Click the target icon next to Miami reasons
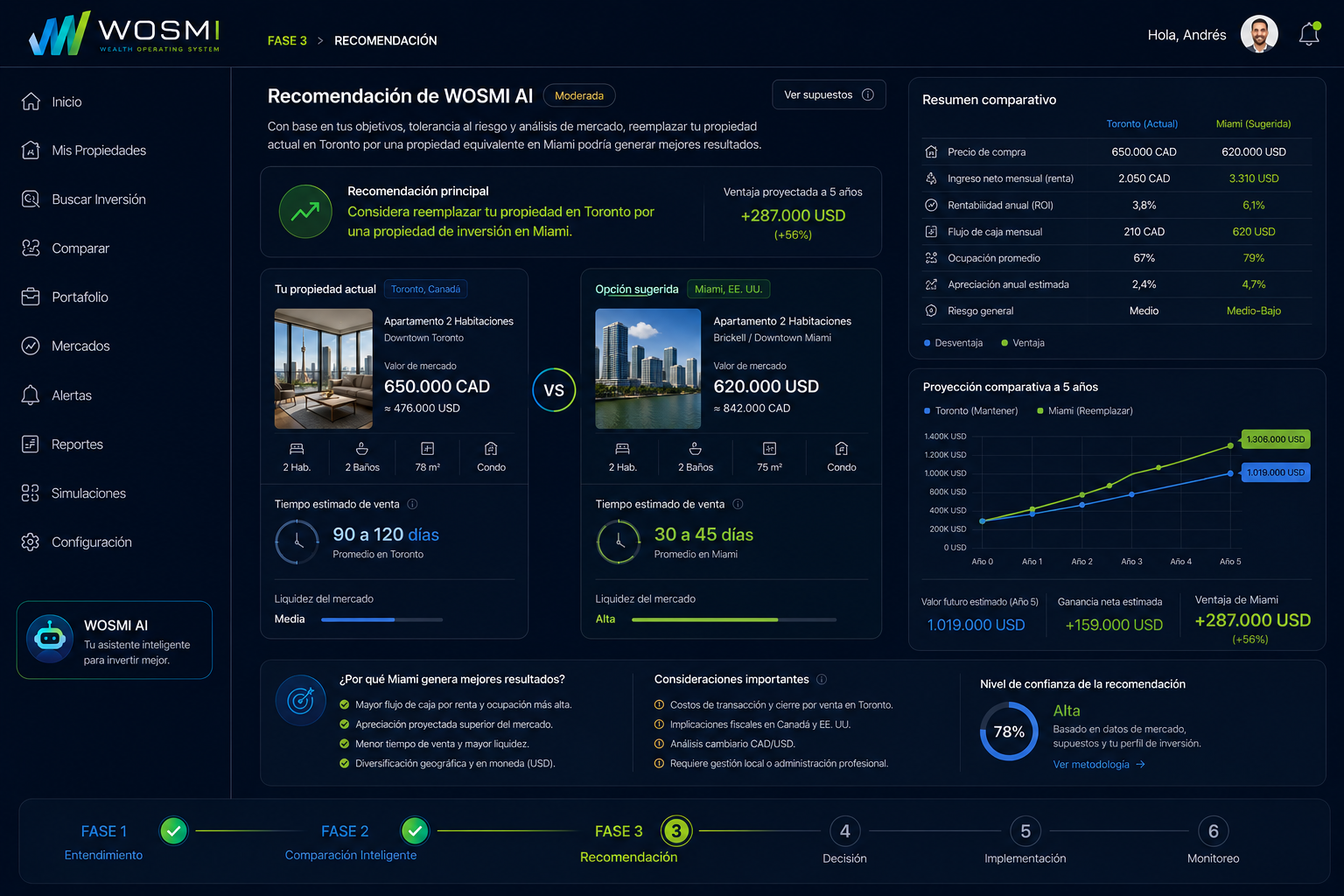Image resolution: width=1344 pixels, height=896 pixels. [x=300, y=701]
